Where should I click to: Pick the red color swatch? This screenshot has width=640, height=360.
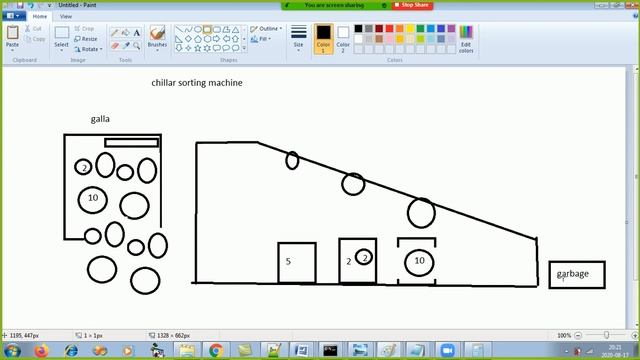389,28
